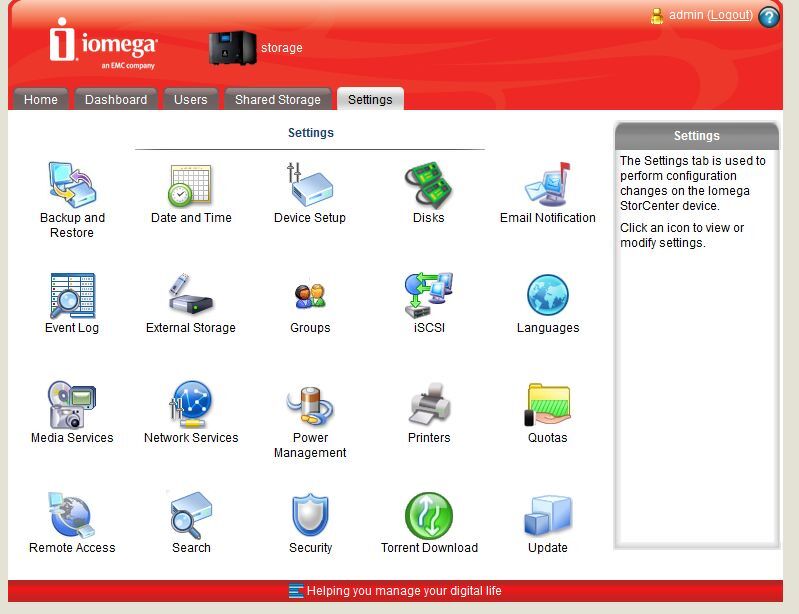
Task: Switch to the Home tab
Action: click(x=41, y=99)
